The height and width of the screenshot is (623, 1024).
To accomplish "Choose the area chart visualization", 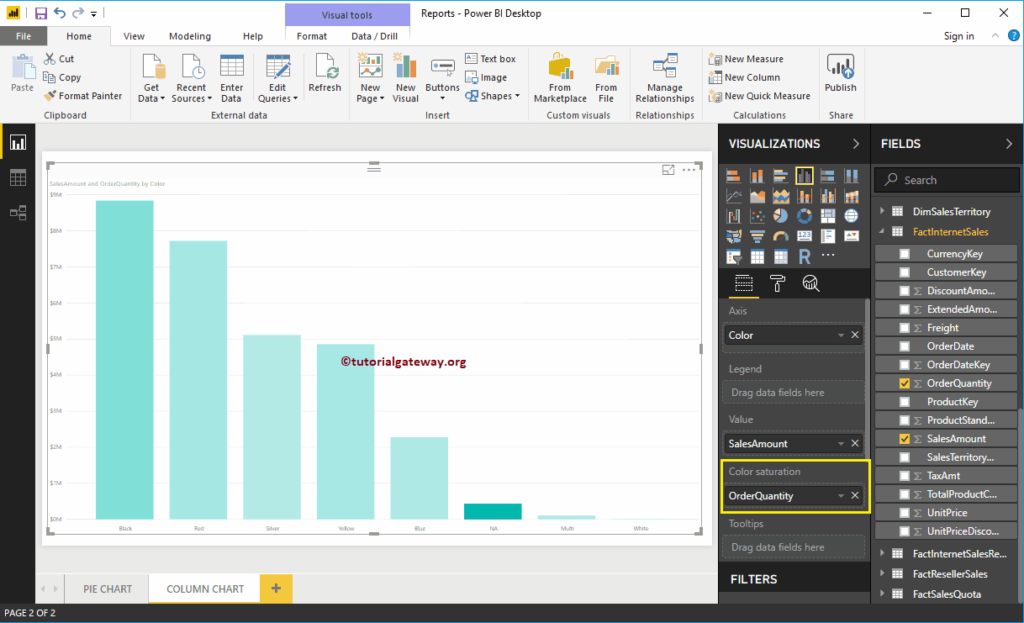I will pos(757,196).
